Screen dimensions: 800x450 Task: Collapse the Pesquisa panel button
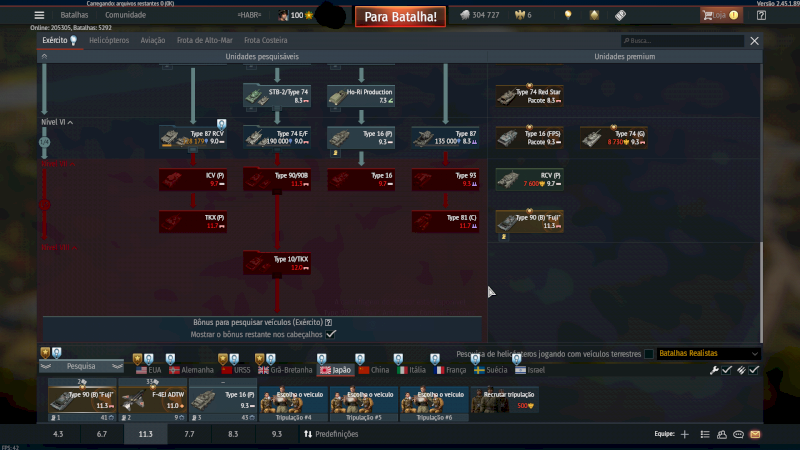pyautogui.click(x=81, y=366)
